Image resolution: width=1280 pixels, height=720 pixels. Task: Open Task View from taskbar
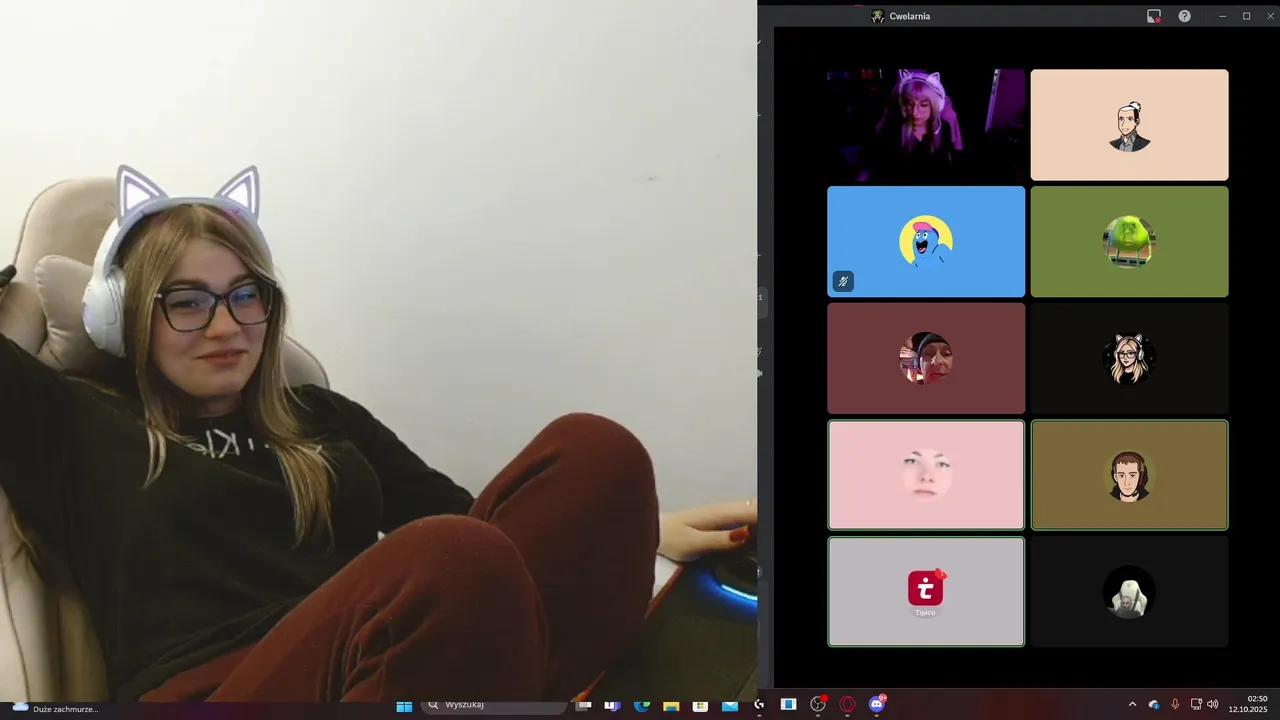click(x=583, y=705)
